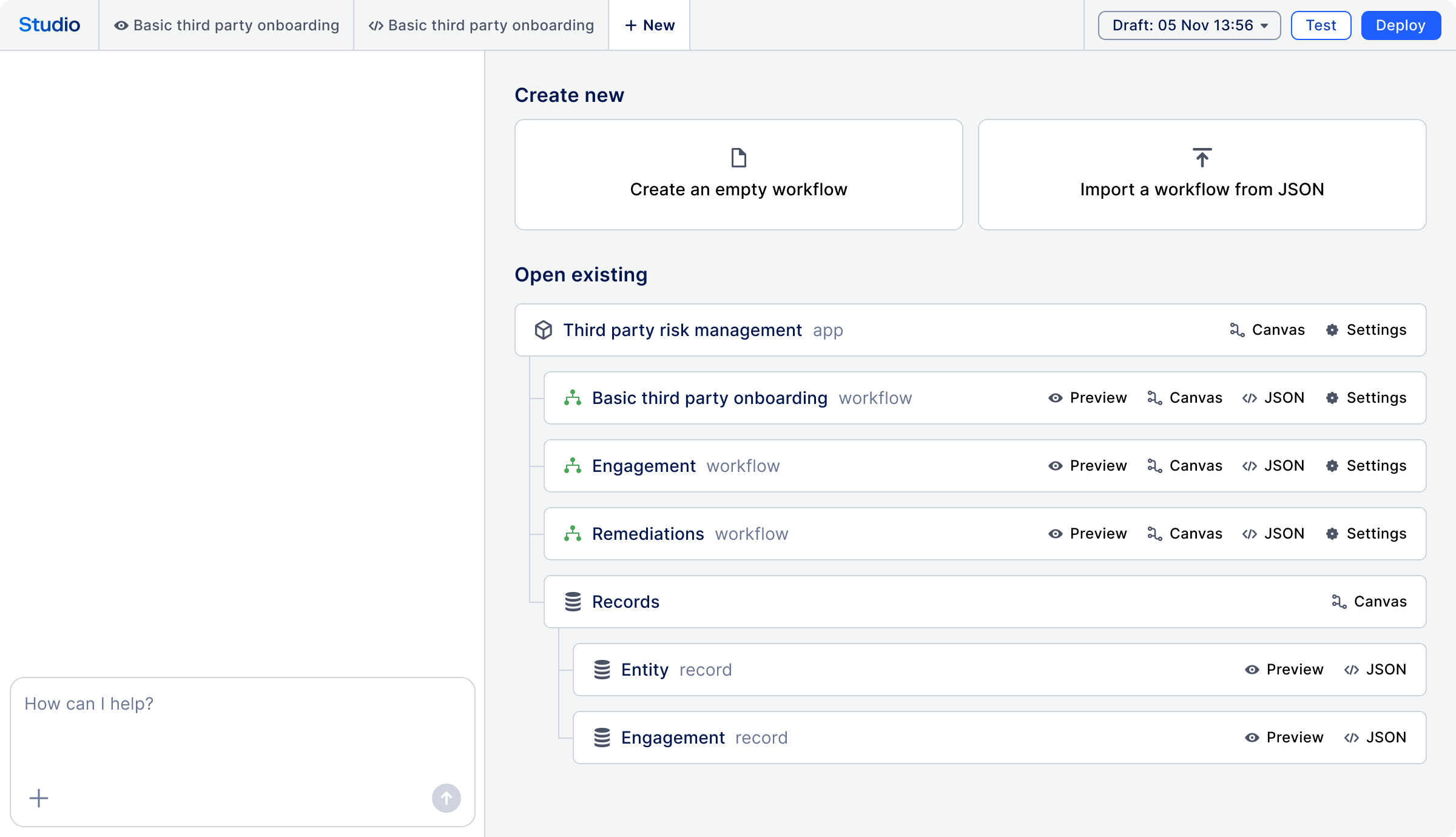This screenshot has width=1456, height=837.
Task: Open the Draft 05 Nov 13:56 version dropdown
Action: pyautogui.click(x=1189, y=25)
